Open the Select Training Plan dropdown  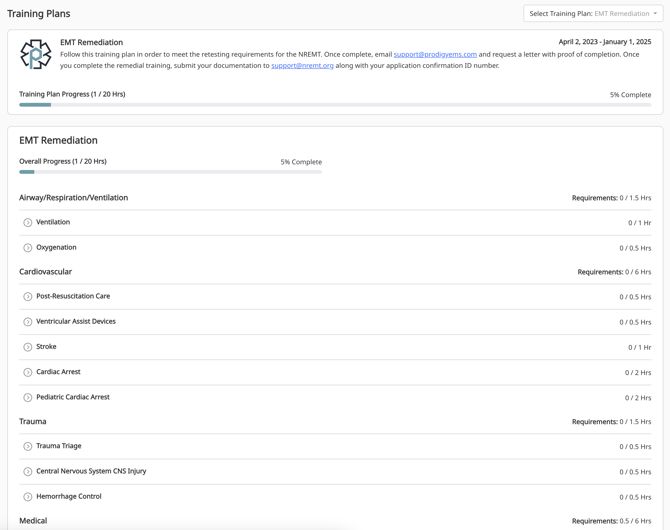pyautogui.click(x=593, y=14)
